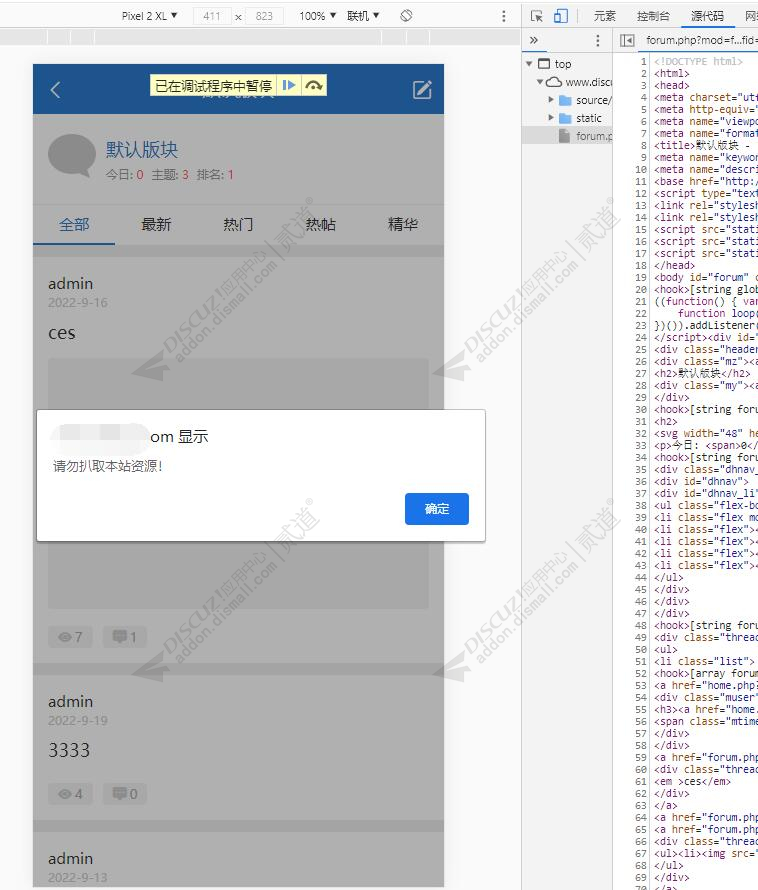The width and height of the screenshot is (758, 890).
Task: Go back using header arrow
Action: 55,90
